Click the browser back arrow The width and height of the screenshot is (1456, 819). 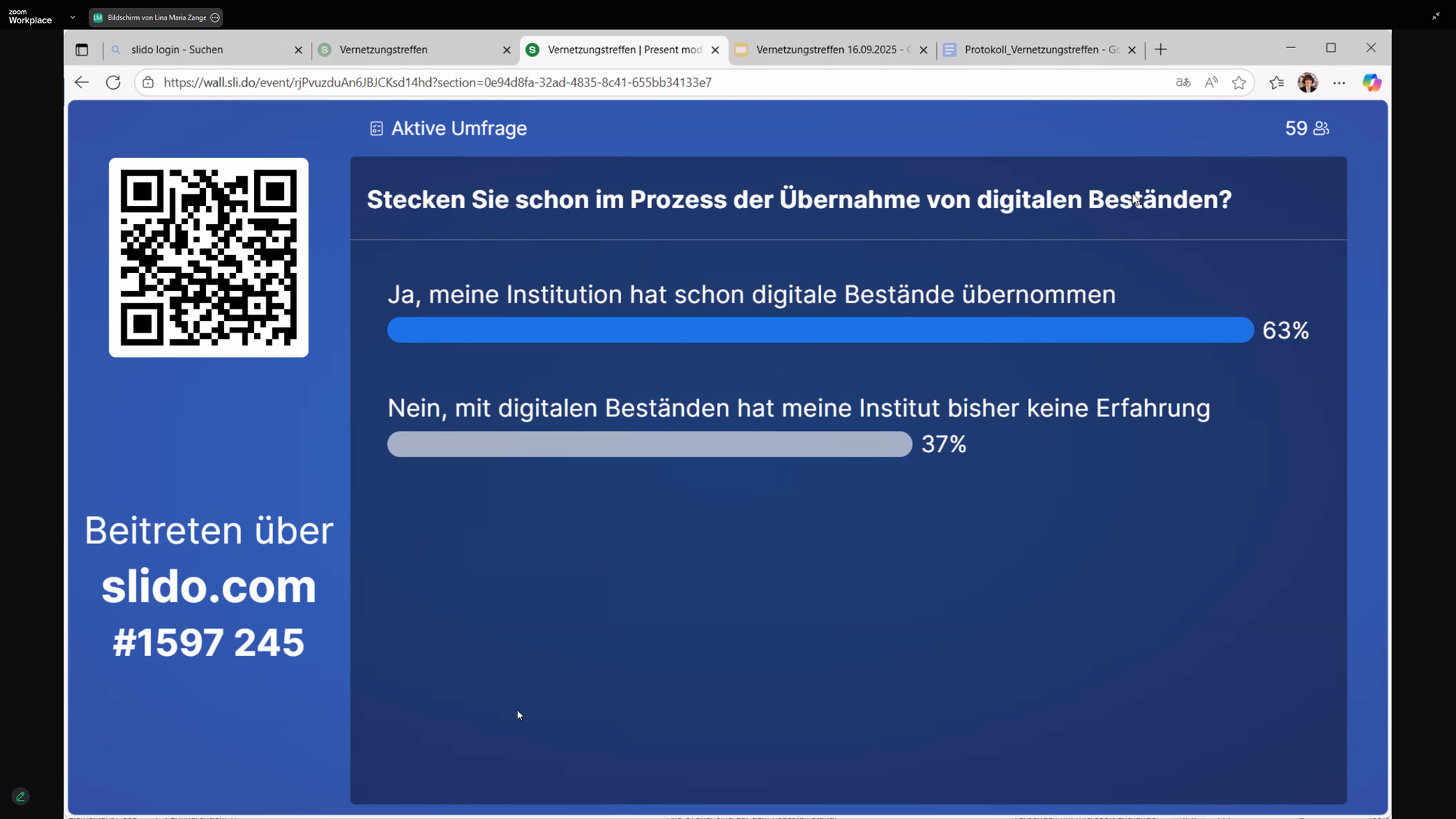[x=82, y=82]
